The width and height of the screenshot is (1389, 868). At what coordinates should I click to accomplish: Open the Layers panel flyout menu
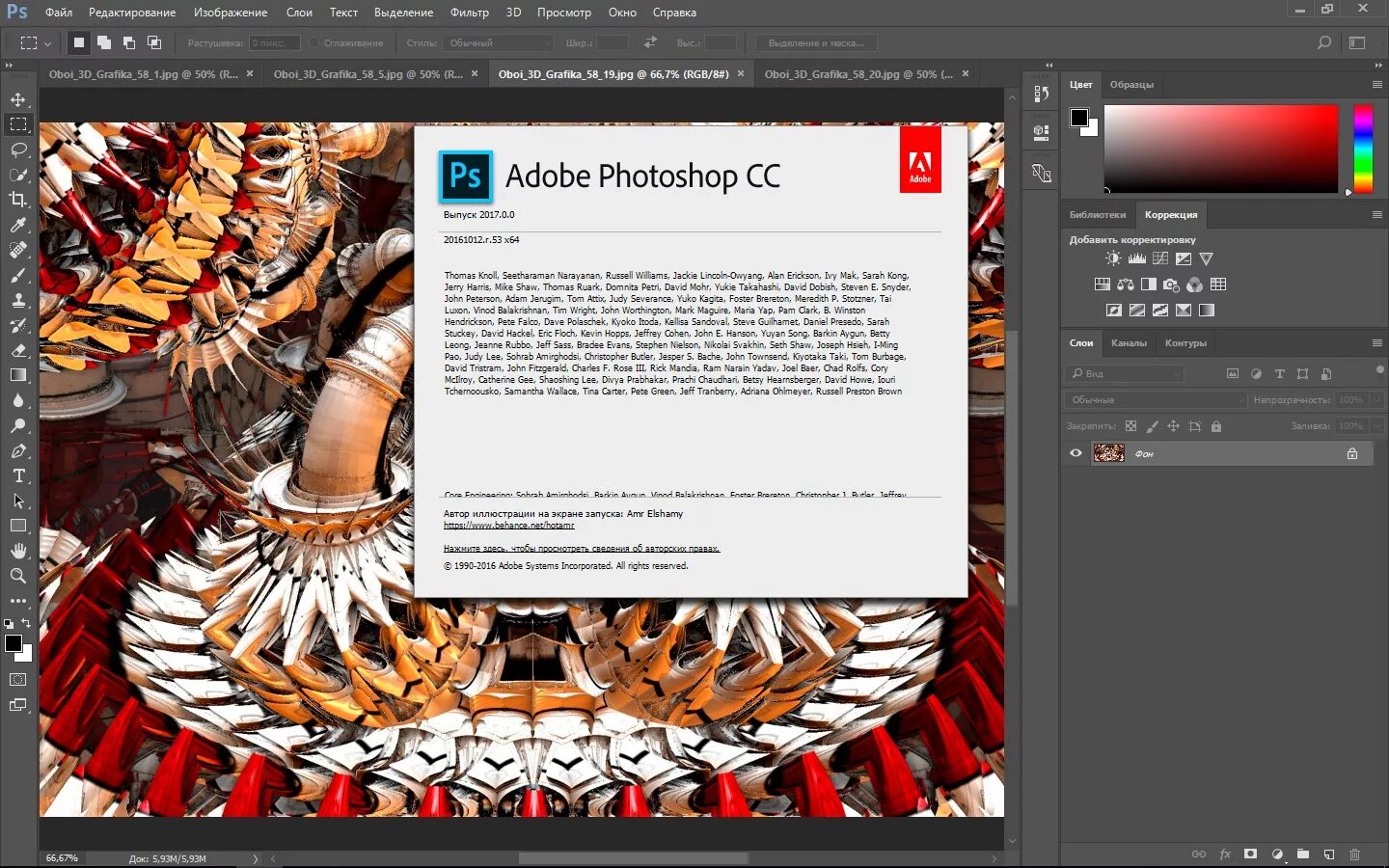click(1376, 343)
